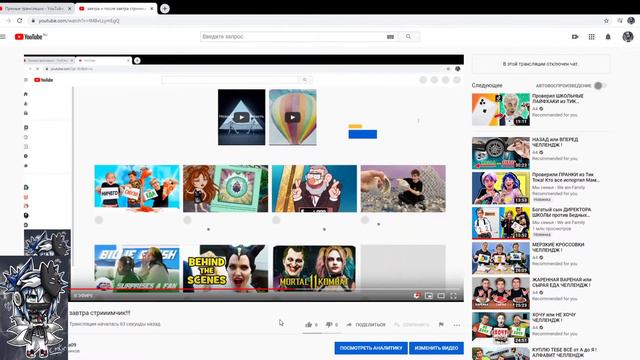Reload the page in Chrome
This screenshot has height=360, width=640.
pos(19,20)
